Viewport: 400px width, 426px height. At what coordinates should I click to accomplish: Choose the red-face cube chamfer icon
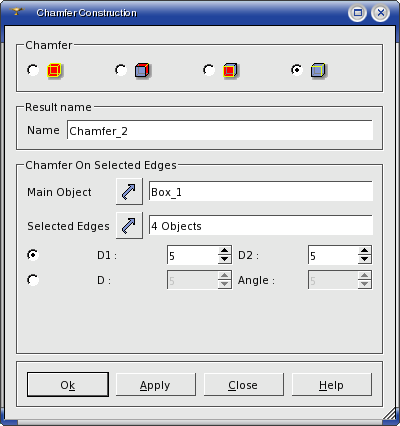pos(231,71)
